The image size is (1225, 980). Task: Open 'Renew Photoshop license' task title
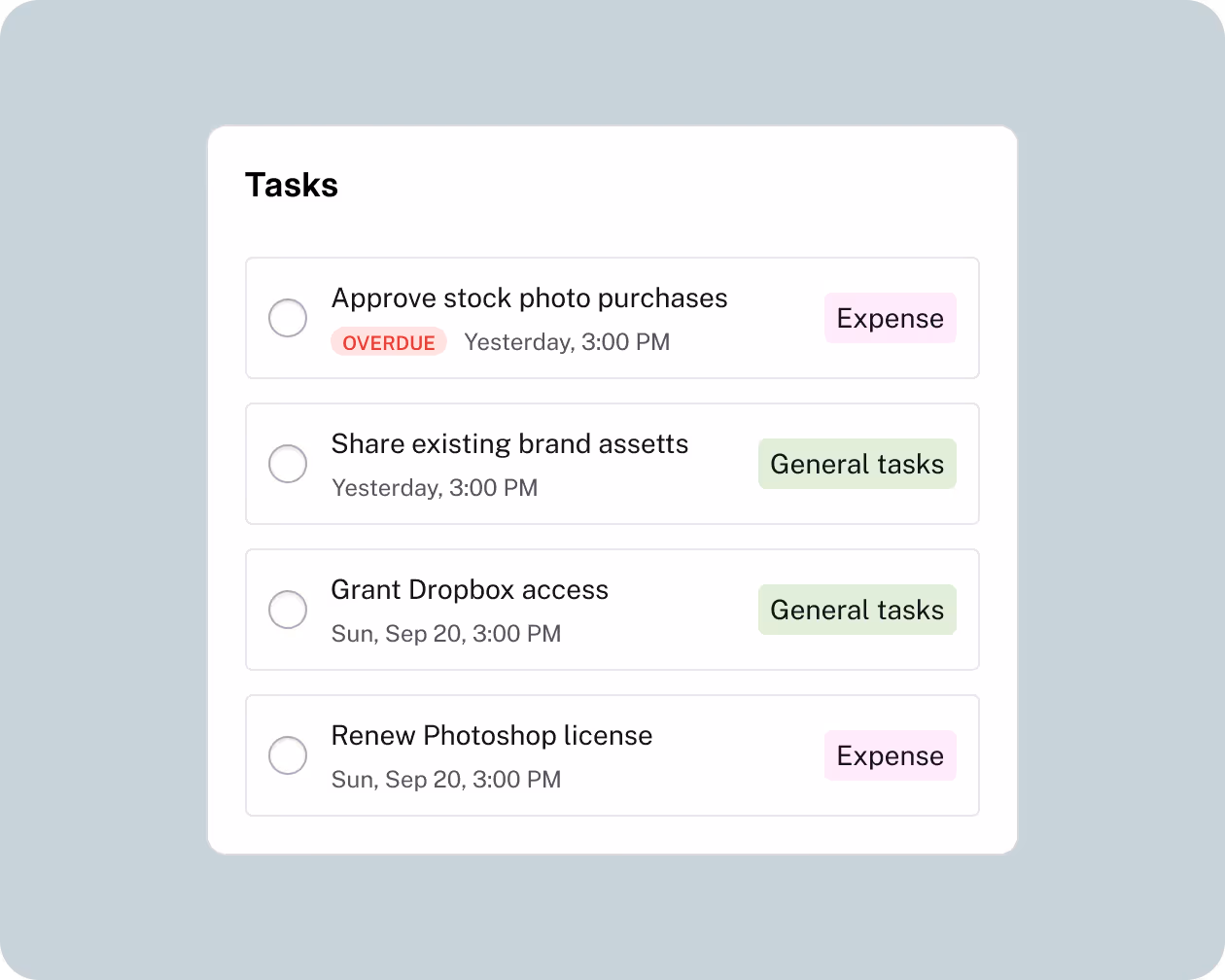tap(491, 735)
